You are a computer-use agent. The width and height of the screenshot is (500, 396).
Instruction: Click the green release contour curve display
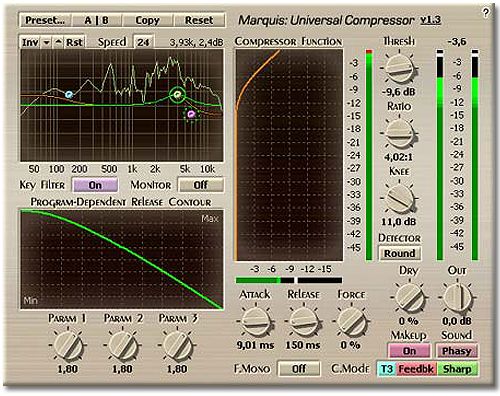click(x=122, y=259)
